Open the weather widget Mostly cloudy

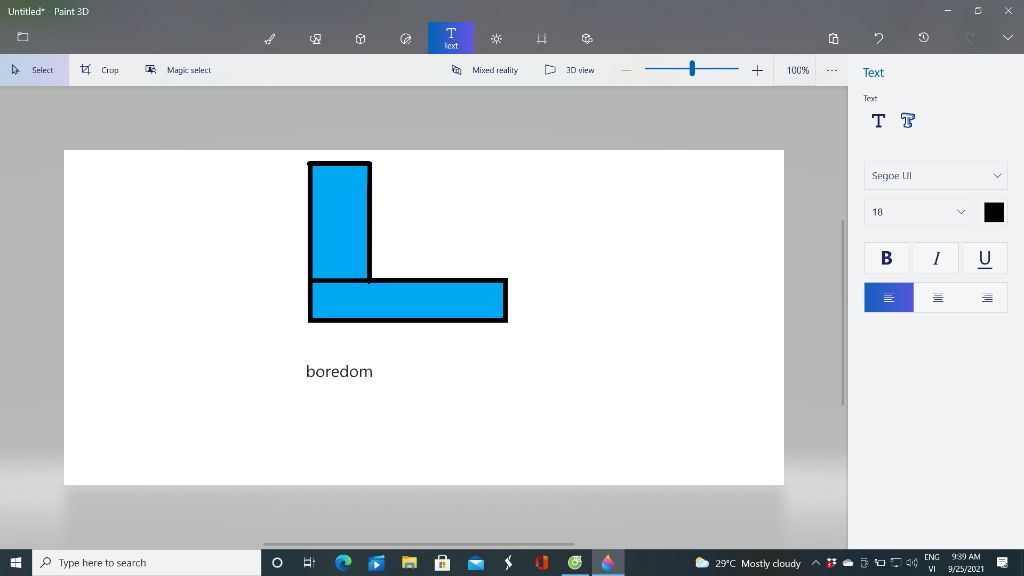pos(748,563)
